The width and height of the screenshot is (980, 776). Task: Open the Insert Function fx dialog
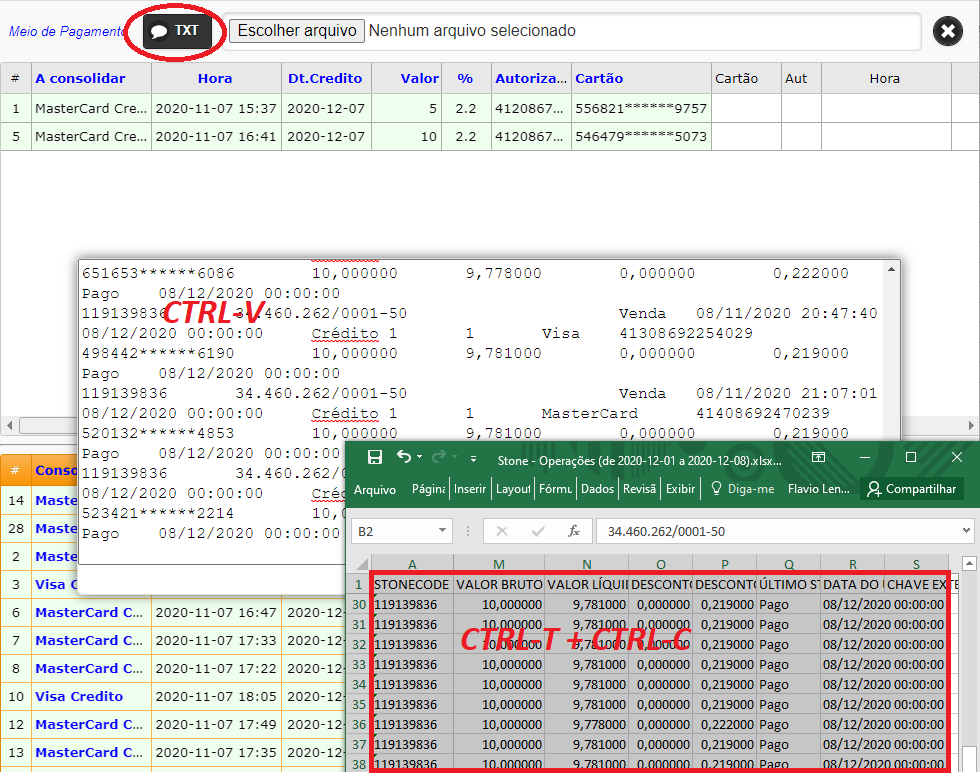574,531
